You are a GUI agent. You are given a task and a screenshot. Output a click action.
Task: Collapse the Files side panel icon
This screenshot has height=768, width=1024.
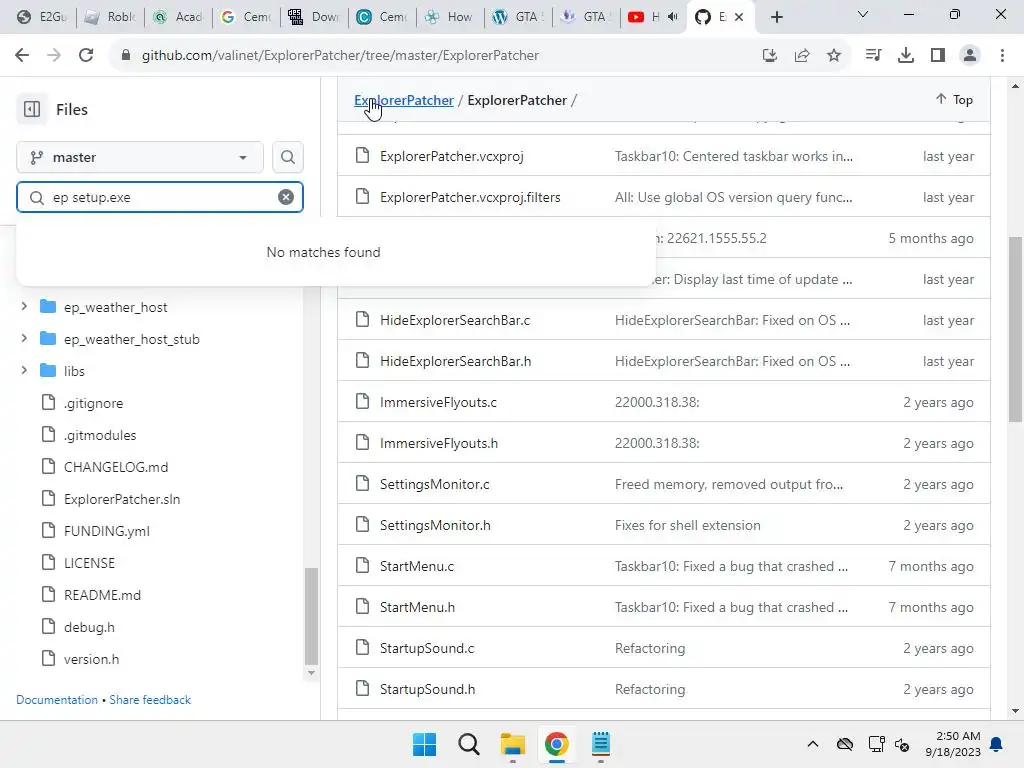pyautogui.click(x=32, y=109)
